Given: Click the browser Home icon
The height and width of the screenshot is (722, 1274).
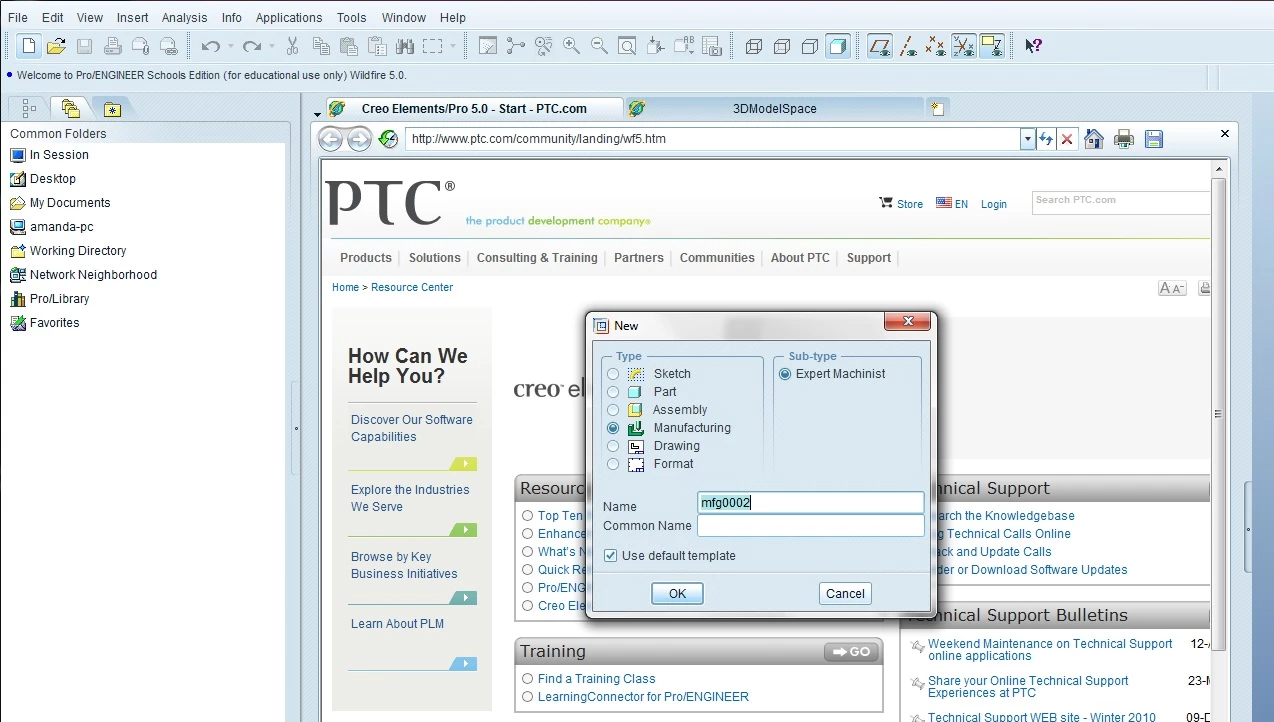Looking at the screenshot, I should click(1094, 139).
